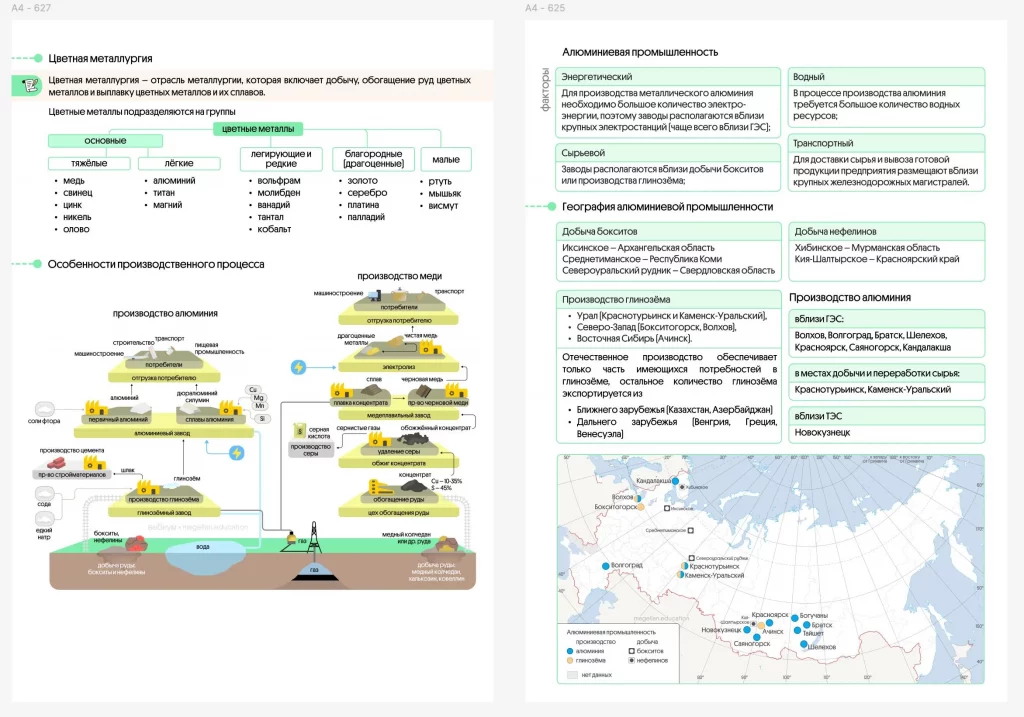Click the соли фтора cloud icon
The width and height of the screenshot is (1024, 717).
[x=46, y=409]
